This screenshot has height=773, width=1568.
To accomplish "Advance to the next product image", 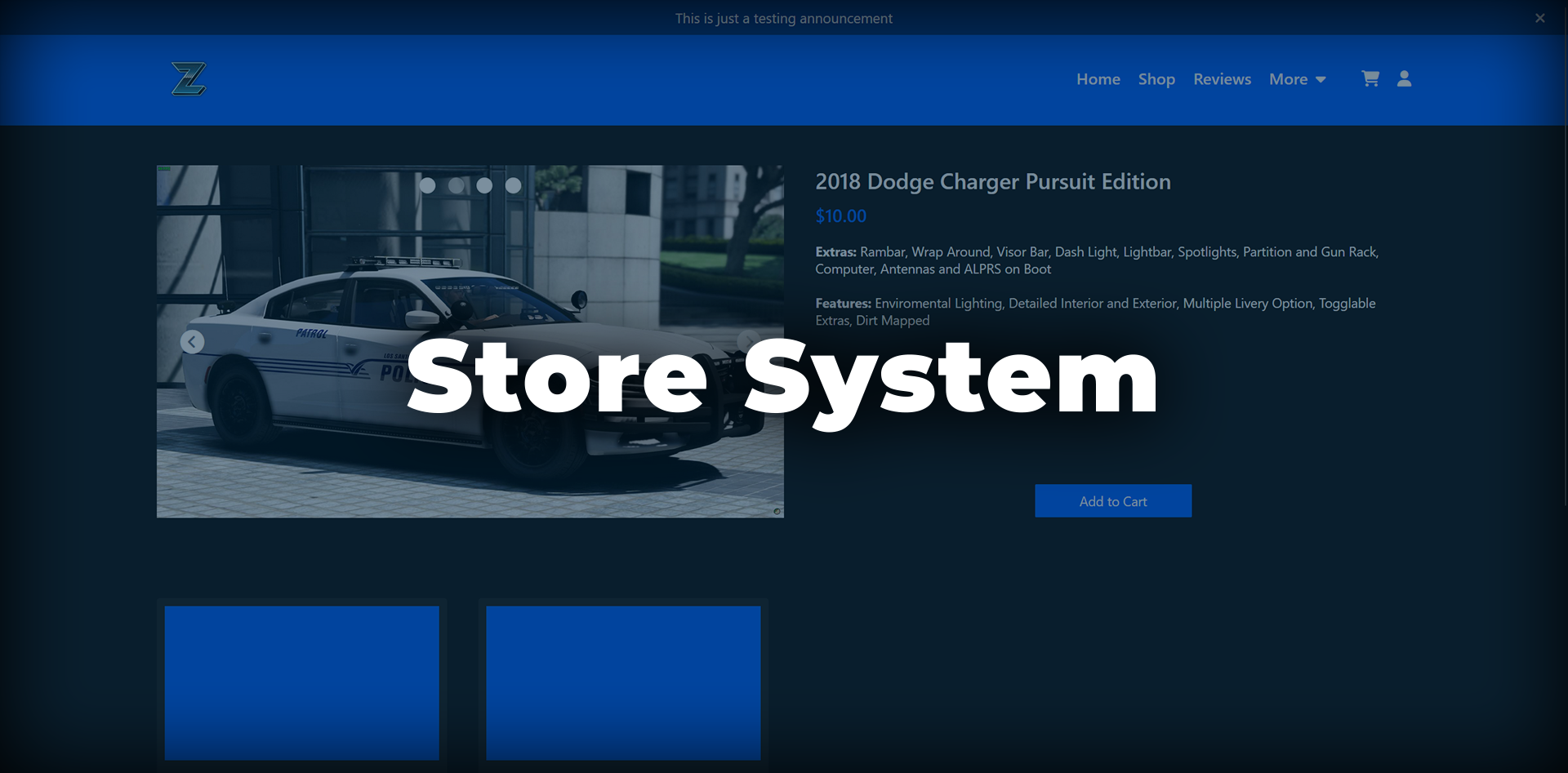I will [x=748, y=341].
